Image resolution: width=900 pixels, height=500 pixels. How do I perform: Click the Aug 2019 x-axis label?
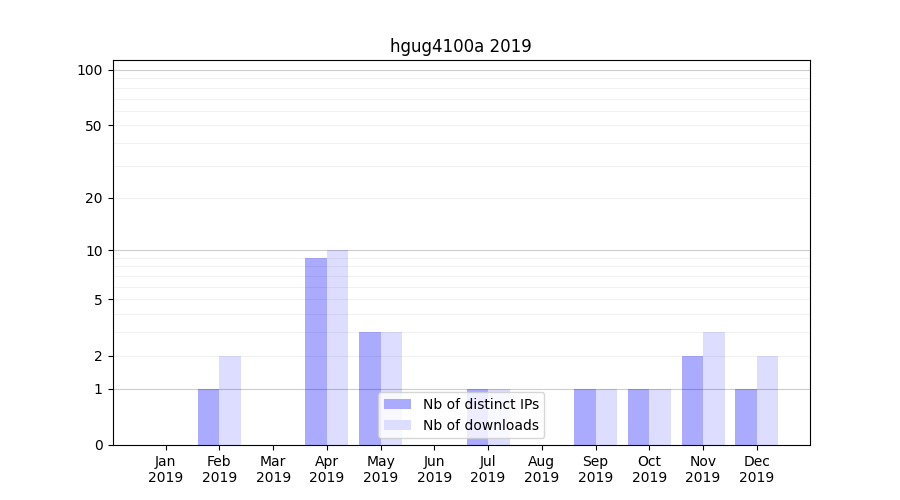click(541, 469)
